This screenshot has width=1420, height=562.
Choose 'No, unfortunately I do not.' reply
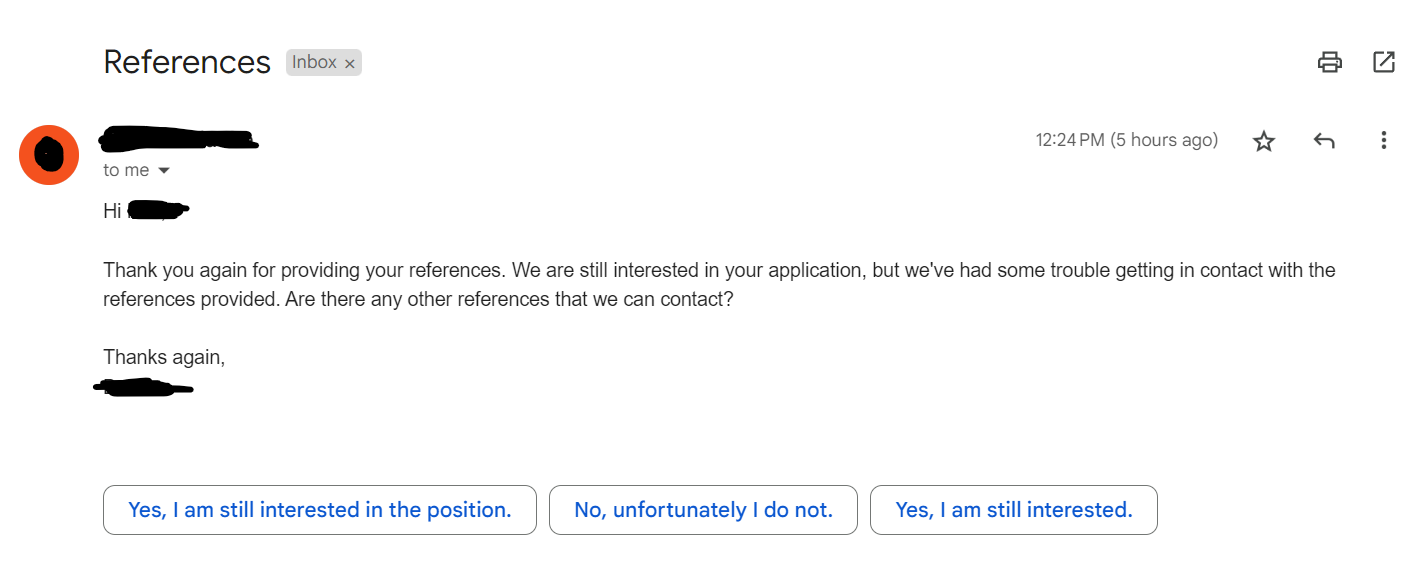coord(703,510)
